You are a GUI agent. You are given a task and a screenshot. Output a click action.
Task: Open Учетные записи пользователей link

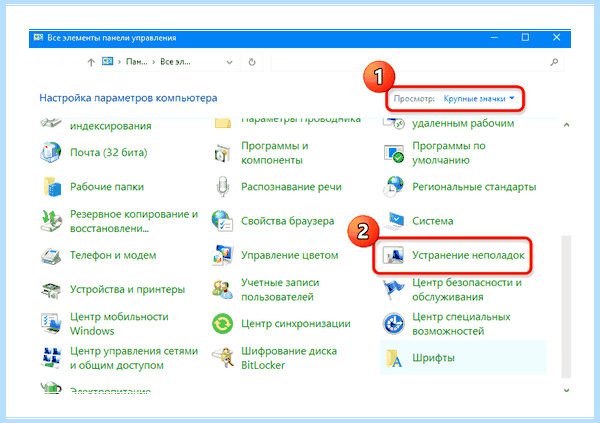[280, 290]
